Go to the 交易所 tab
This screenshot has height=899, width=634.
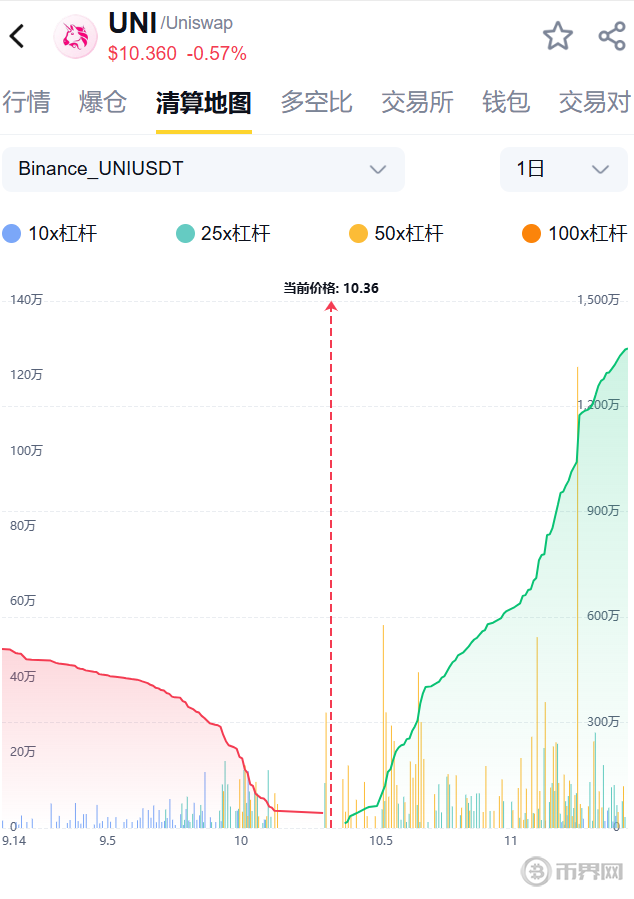pos(417,102)
